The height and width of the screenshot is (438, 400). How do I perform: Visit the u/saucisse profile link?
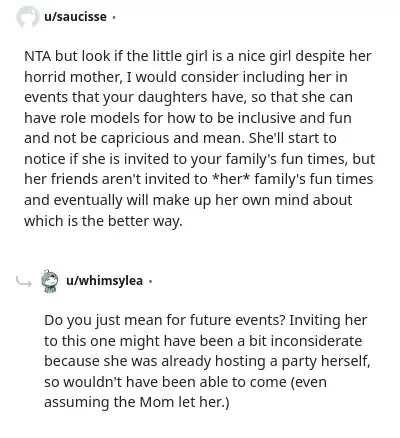pyautogui.click(x=75, y=17)
